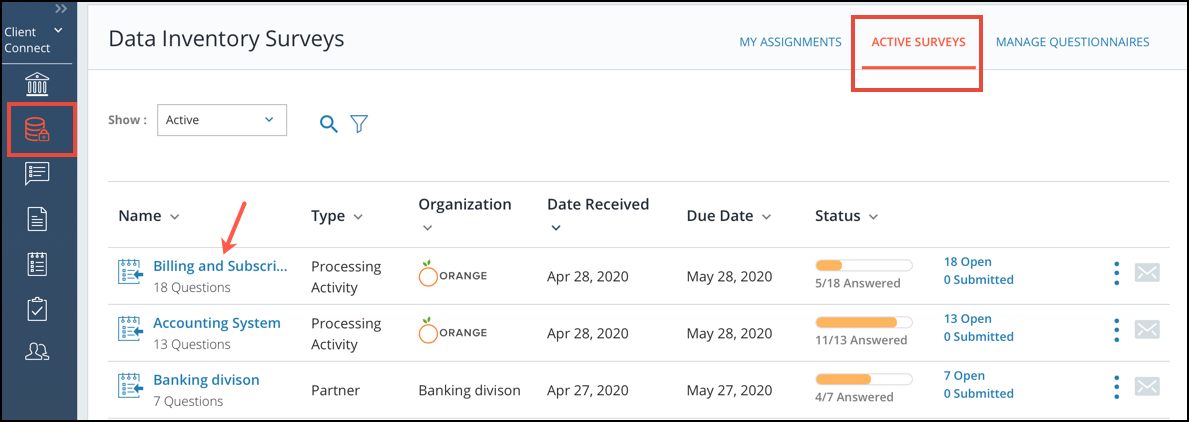Open the chat list icon in sidebar
The image size is (1189, 422).
(x=37, y=174)
